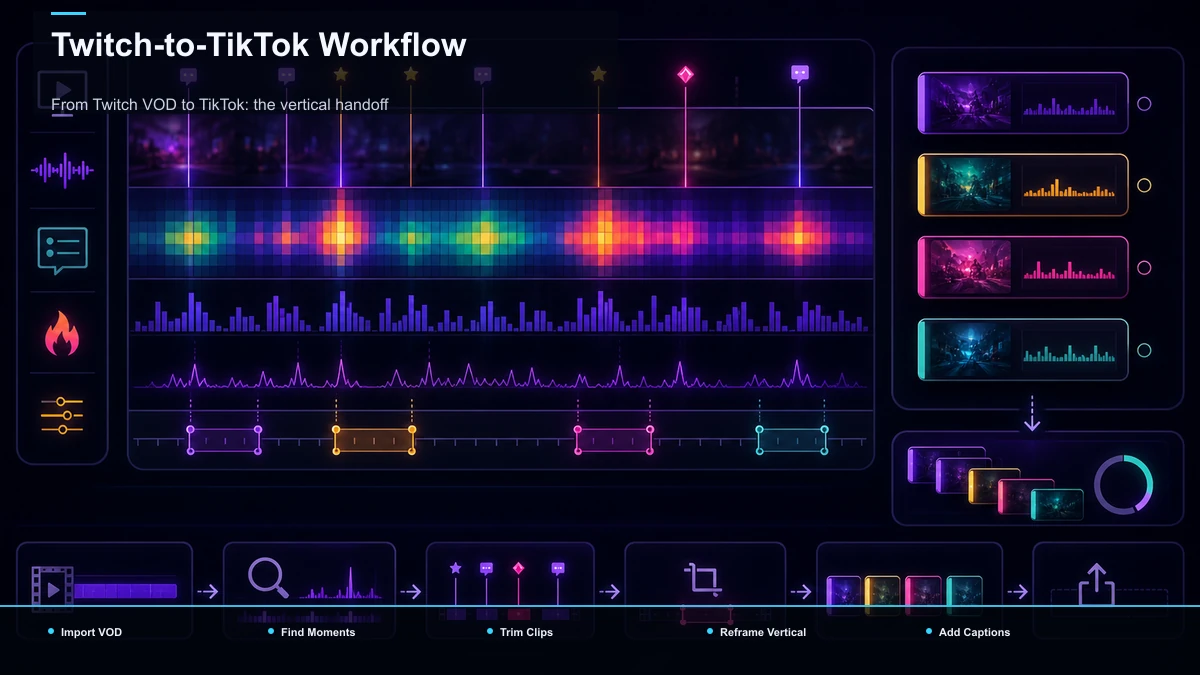This screenshot has height=675, width=1200.
Task: Click the orange histogram in second clip card
Action: click(1069, 186)
